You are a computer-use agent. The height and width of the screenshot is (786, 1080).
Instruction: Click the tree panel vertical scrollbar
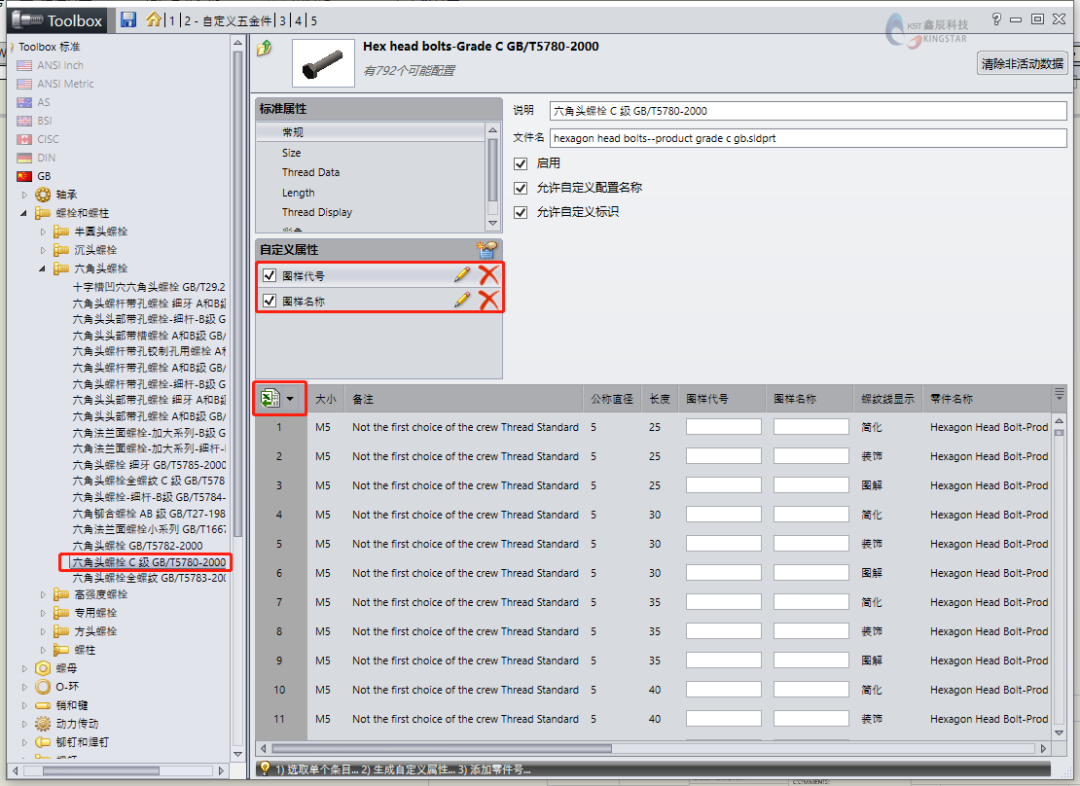[x=238, y=293]
